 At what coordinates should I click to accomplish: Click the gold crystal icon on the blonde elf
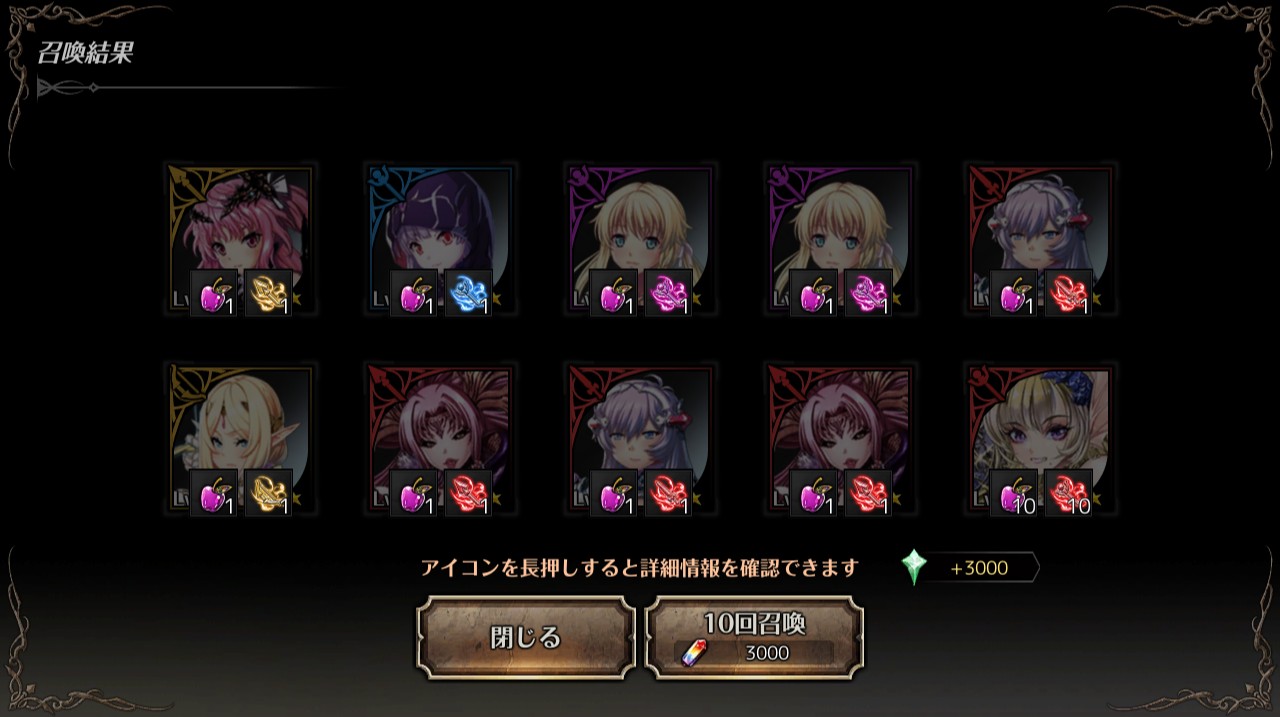[x=268, y=493]
